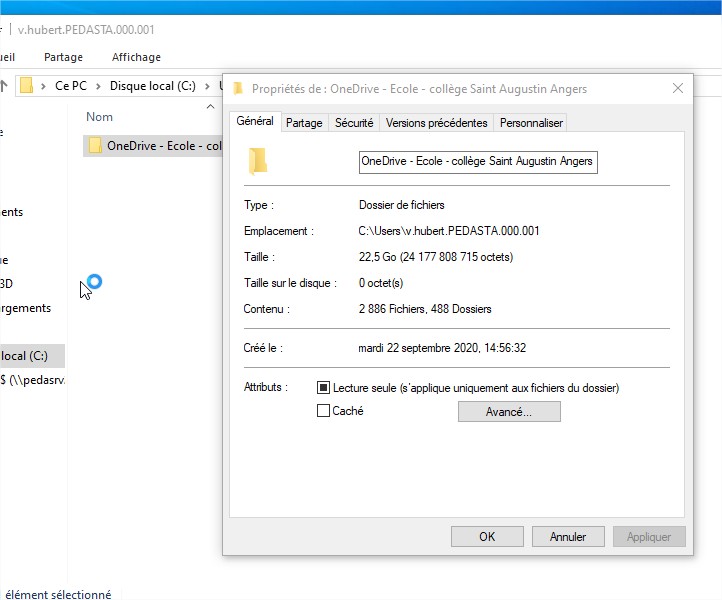Image resolution: width=722 pixels, height=600 pixels.
Task: Click the Avancé... button
Action: [509, 412]
